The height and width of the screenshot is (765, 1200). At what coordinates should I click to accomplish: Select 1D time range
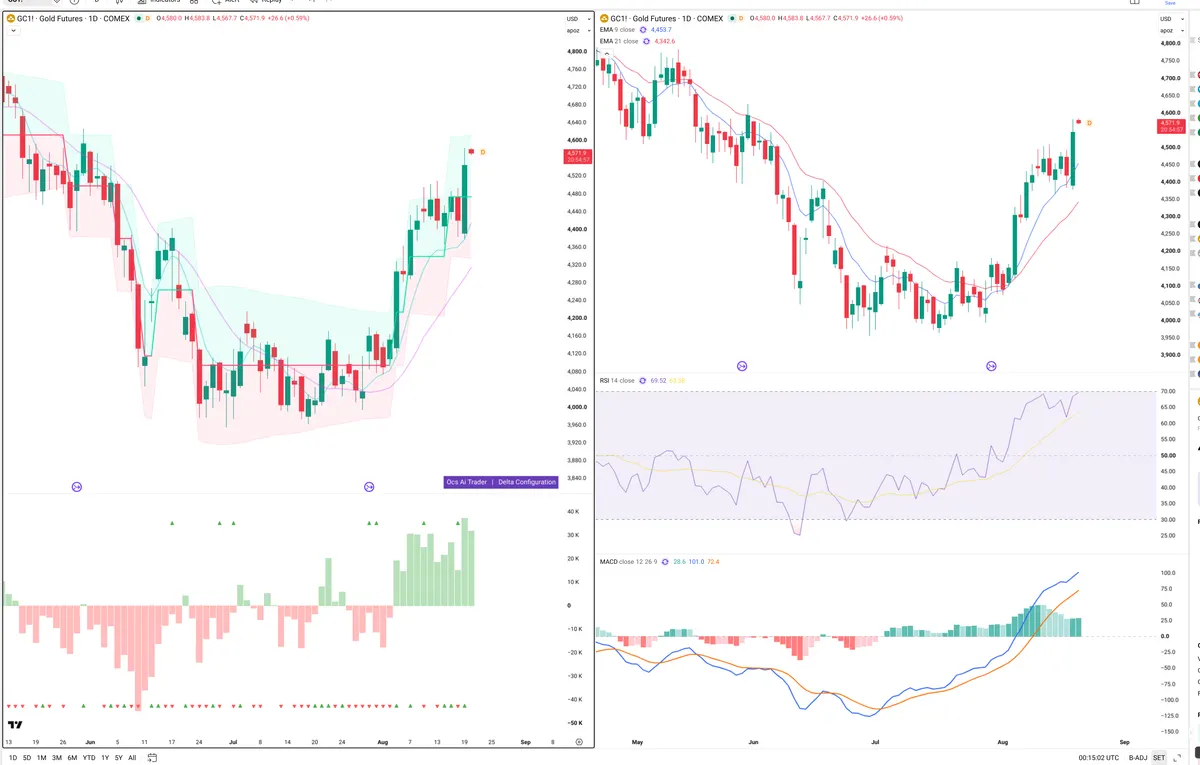coord(11,758)
